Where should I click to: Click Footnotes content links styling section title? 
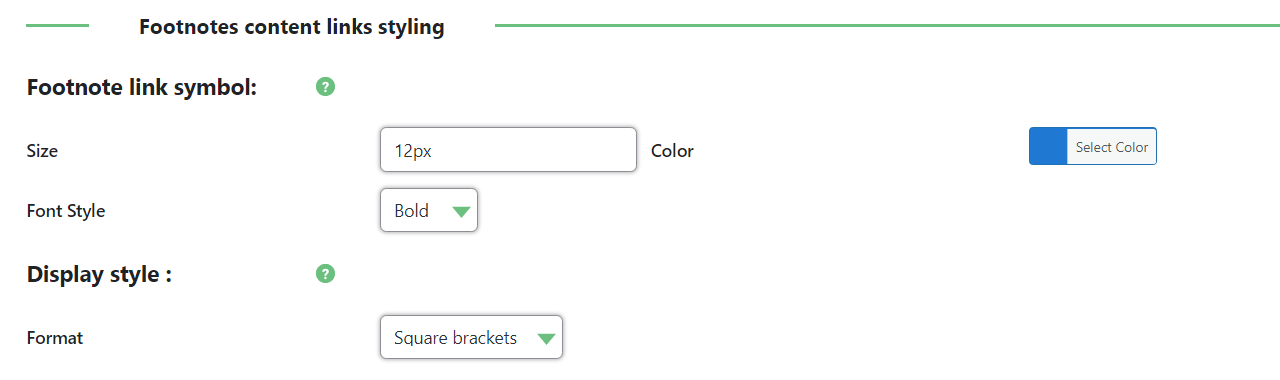click(292, 27)
